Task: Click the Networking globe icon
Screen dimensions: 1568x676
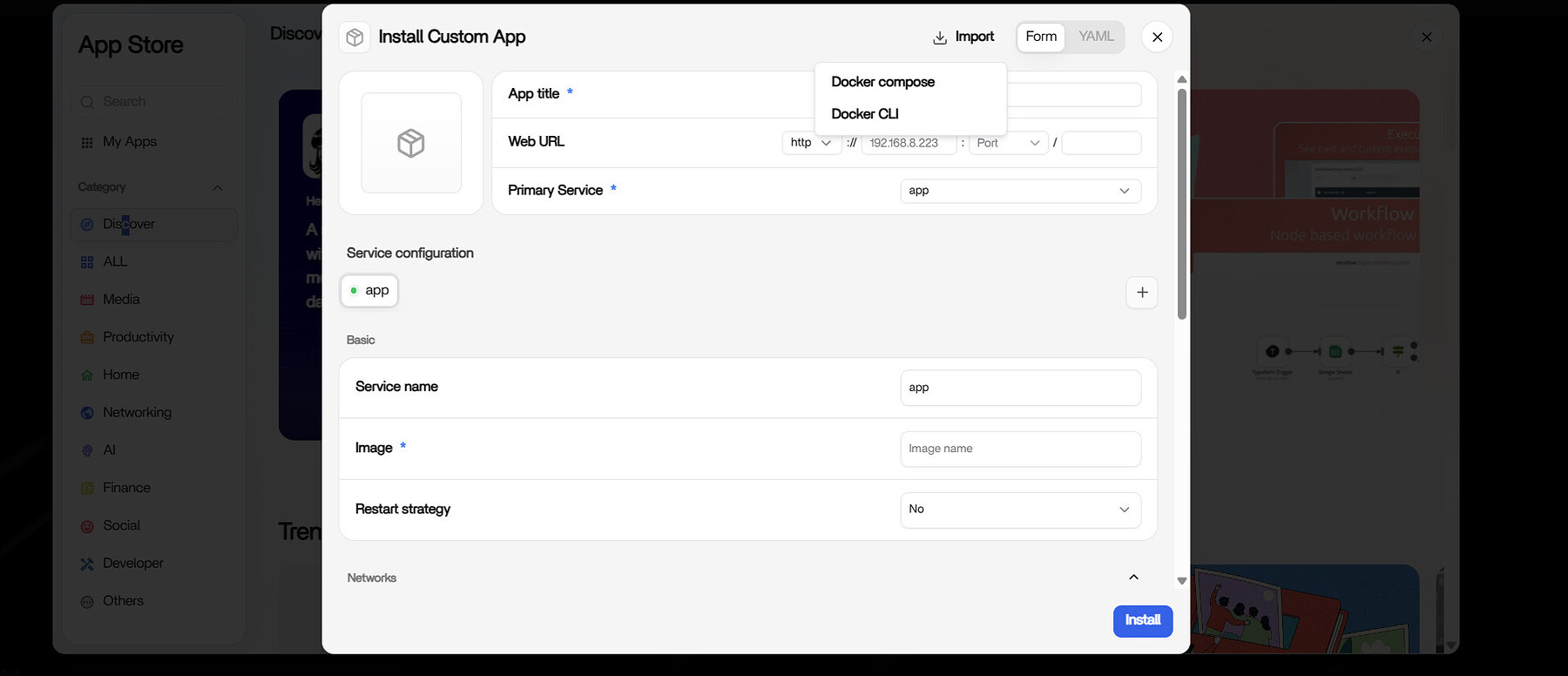Action: coord(87,413)
